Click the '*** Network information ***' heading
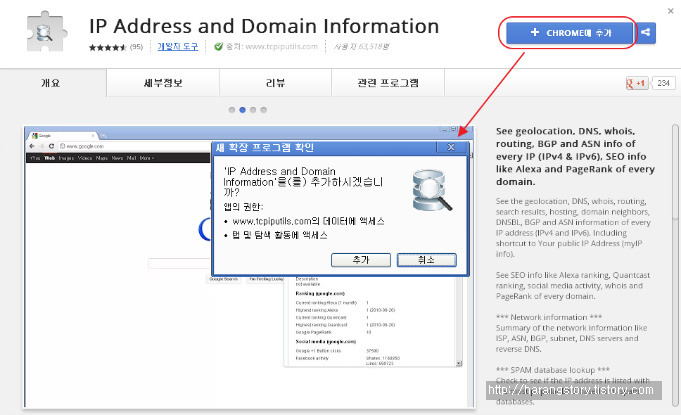Image resolution: width=681 pixels, height=415 pixels. coord(549,317)
